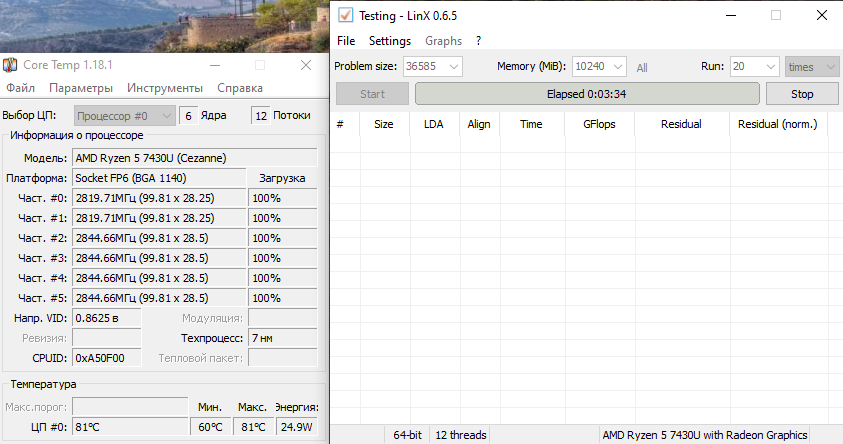This screenshot has width=843, height=444.
Task: Click the Elapsed 0:03:34 progress bar
Action: coord(587,94)
